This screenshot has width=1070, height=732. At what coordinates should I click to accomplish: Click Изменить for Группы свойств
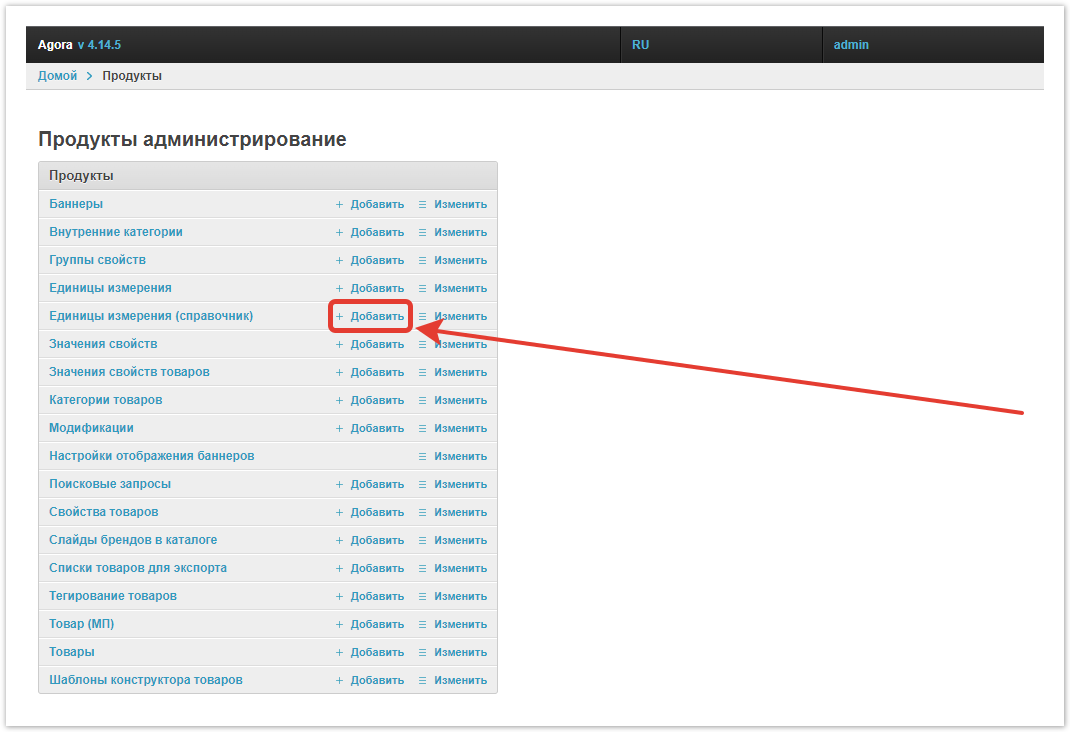click(460, 260)
